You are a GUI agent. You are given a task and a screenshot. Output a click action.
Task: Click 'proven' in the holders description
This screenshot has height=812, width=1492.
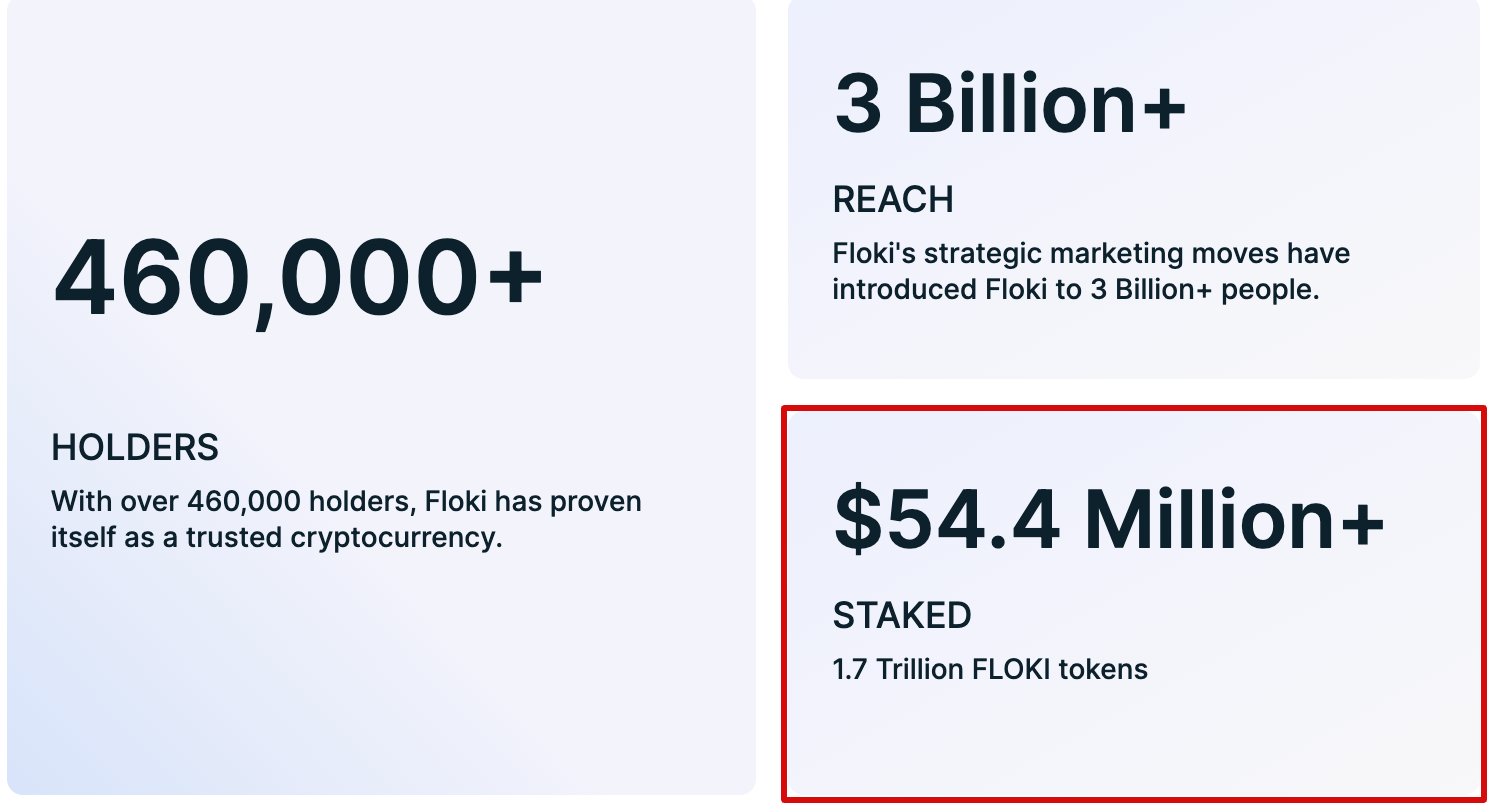[596, 500]
